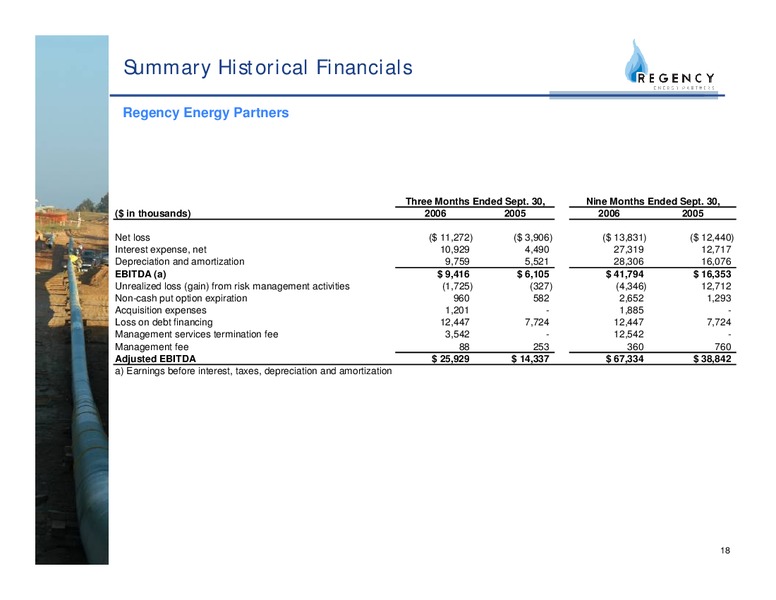The height and width of the screenshot is (600, 776).
Task: Select EBITDA value $ 41,794
Action: 625,274
